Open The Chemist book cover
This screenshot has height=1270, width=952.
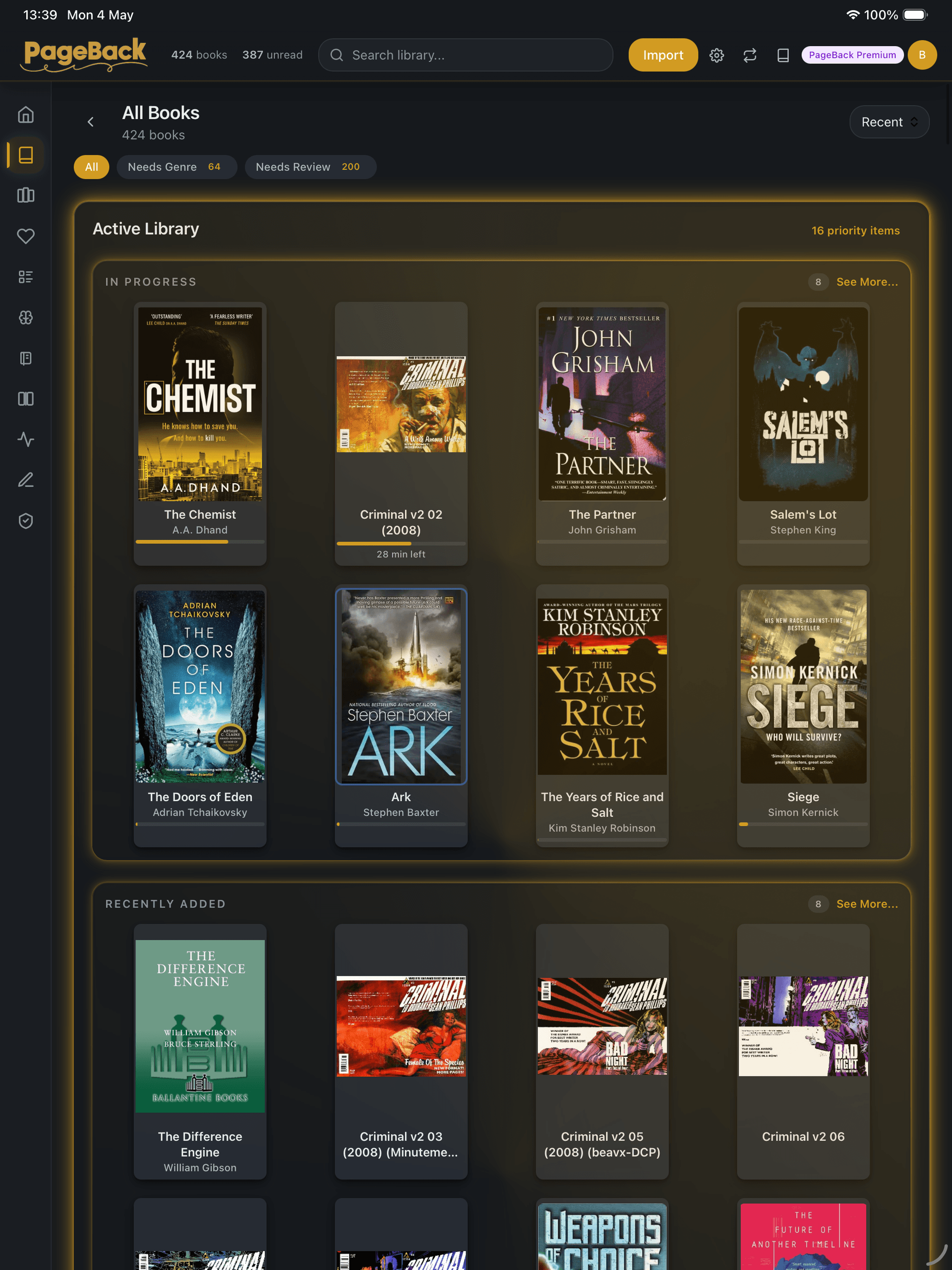coord(200,404)
